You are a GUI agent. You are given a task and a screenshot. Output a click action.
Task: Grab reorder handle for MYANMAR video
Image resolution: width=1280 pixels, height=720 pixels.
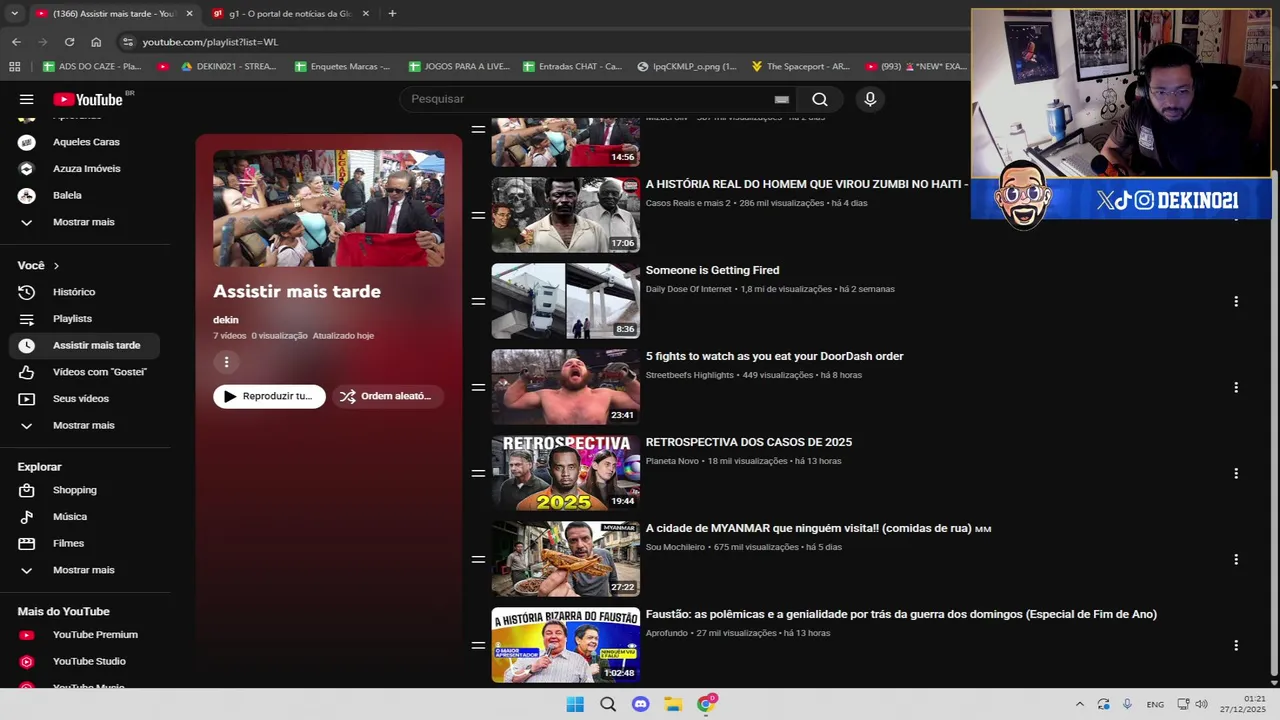pyautogui.click(x=478, y=559)
